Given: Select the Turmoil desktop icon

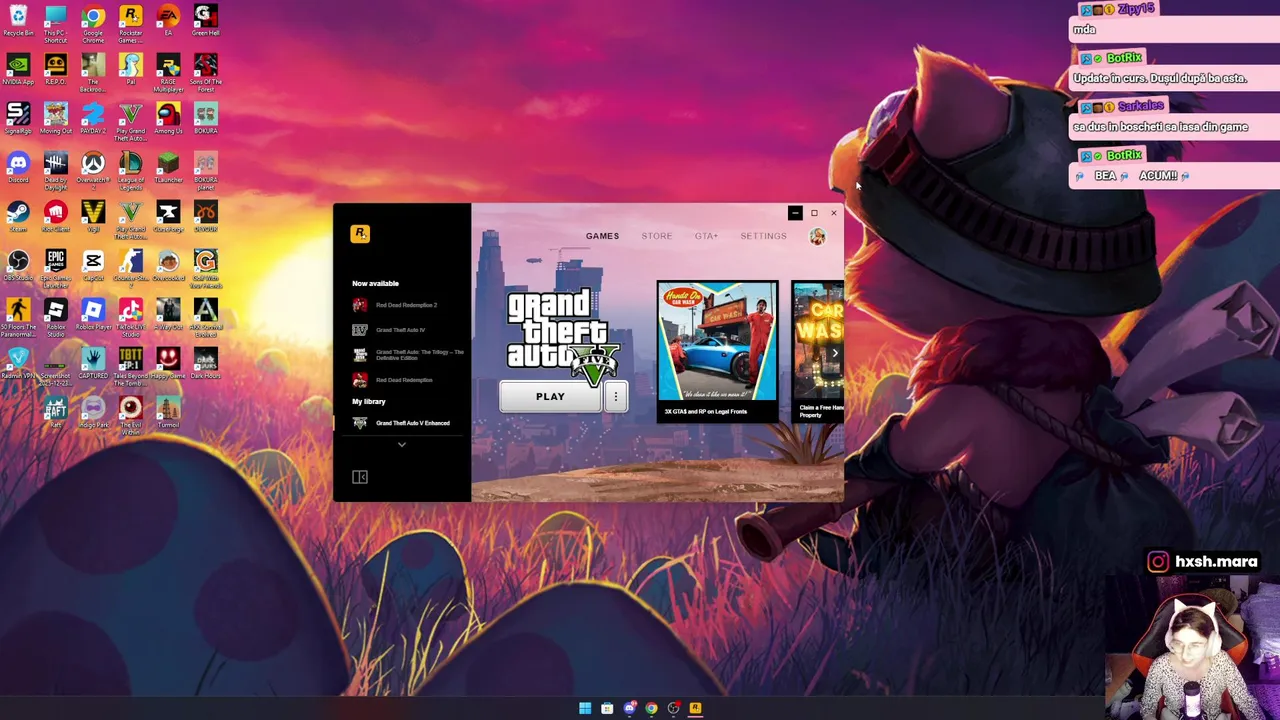Looking at the screenshot, I should pyautogui.click(x=168, y=413).
